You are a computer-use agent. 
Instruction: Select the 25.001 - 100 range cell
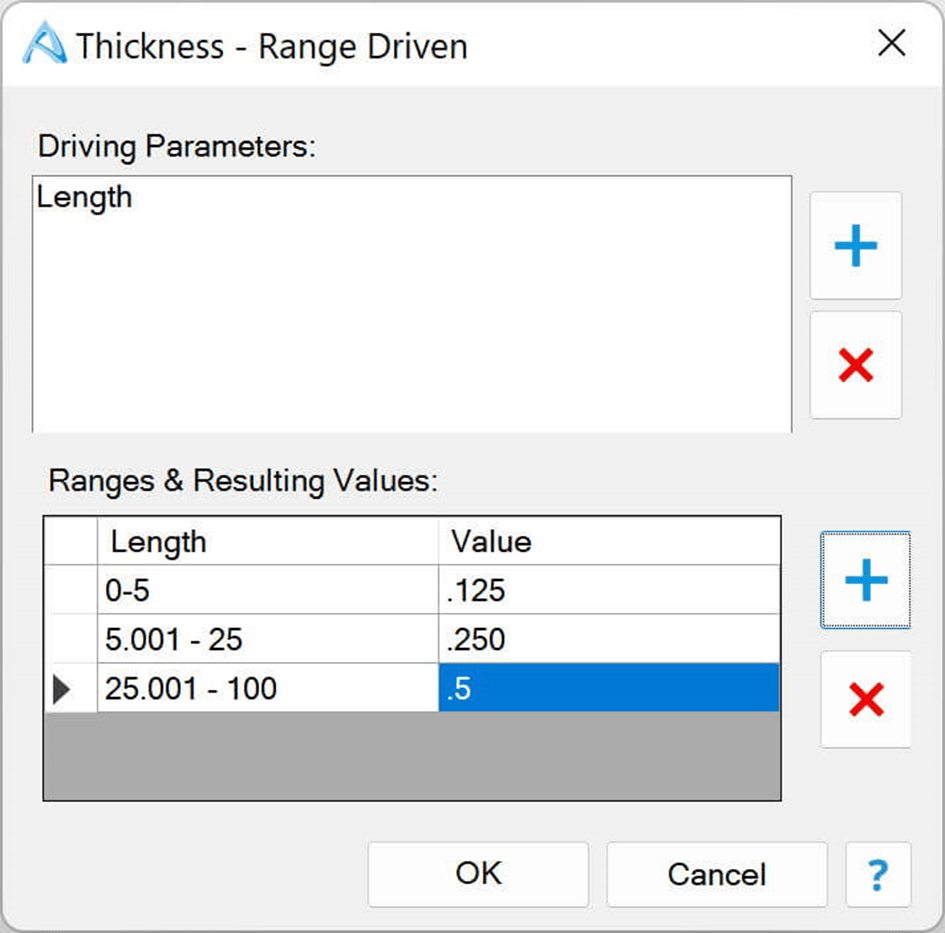coord(267,688)
